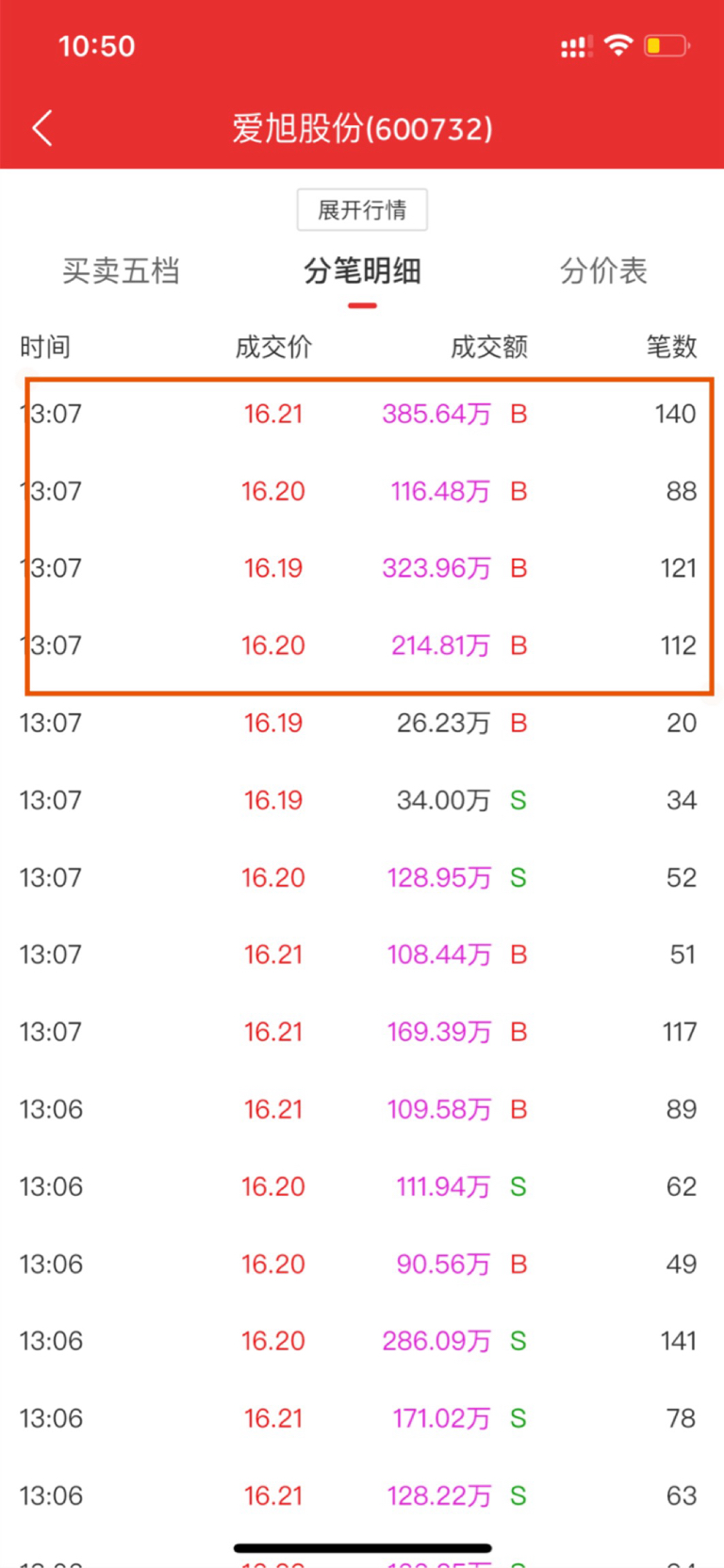Tap the 成交价 column header

pos(273,347)
